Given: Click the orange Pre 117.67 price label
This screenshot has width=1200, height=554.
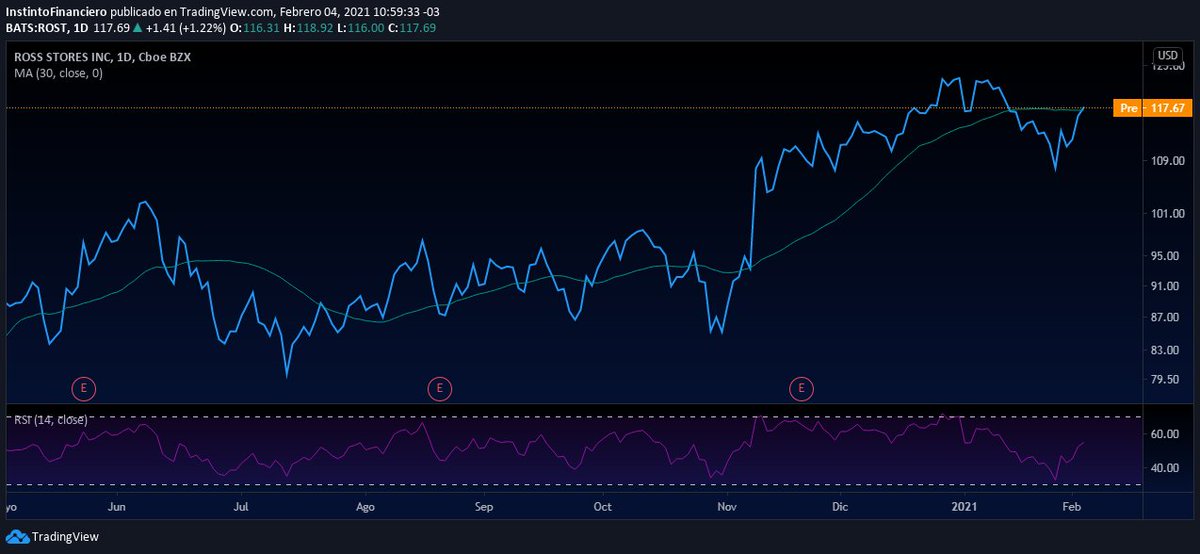Looking at the screenshot, I should [1153, 108].
